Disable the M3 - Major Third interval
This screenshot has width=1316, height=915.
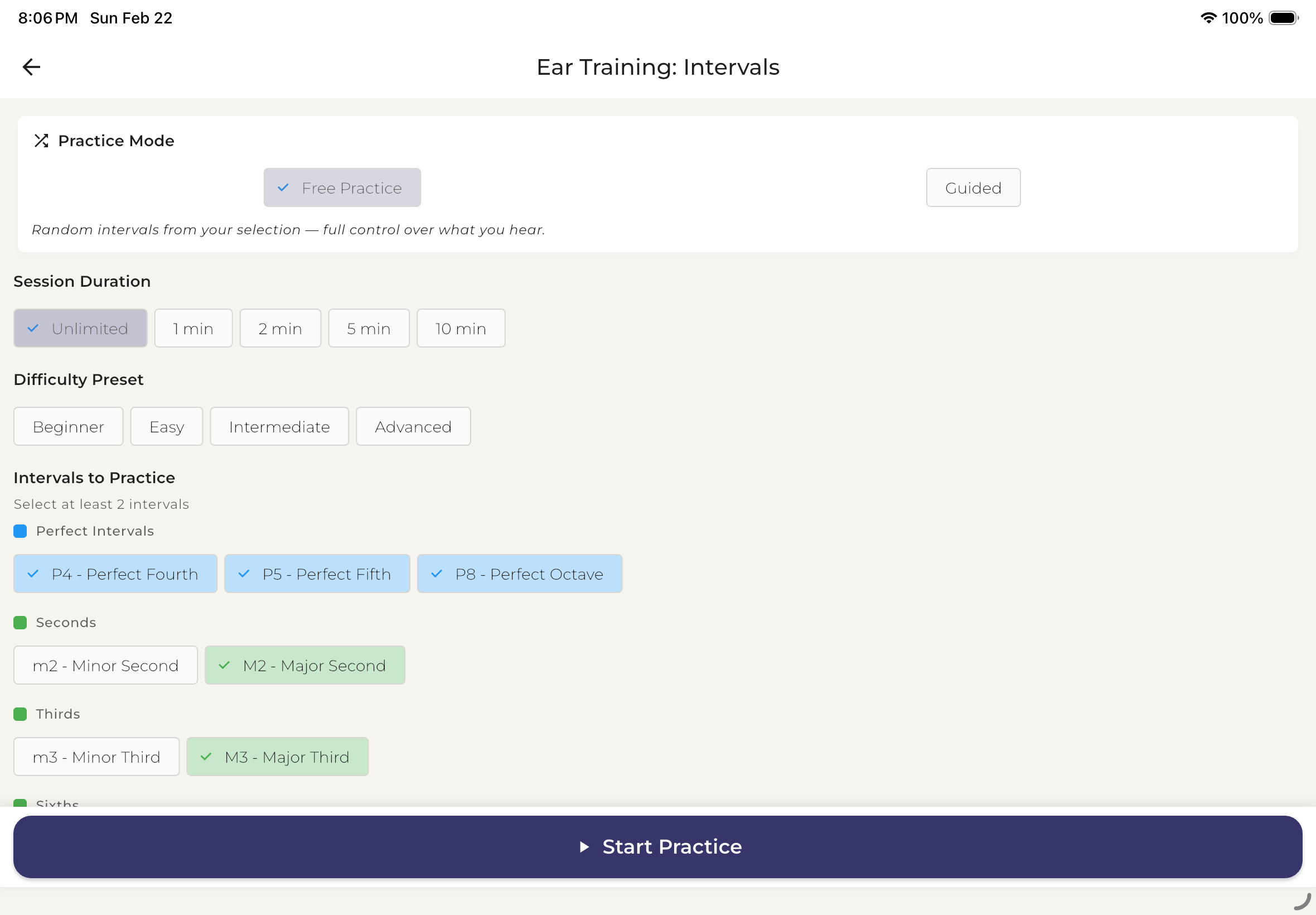tap(277, 756)
